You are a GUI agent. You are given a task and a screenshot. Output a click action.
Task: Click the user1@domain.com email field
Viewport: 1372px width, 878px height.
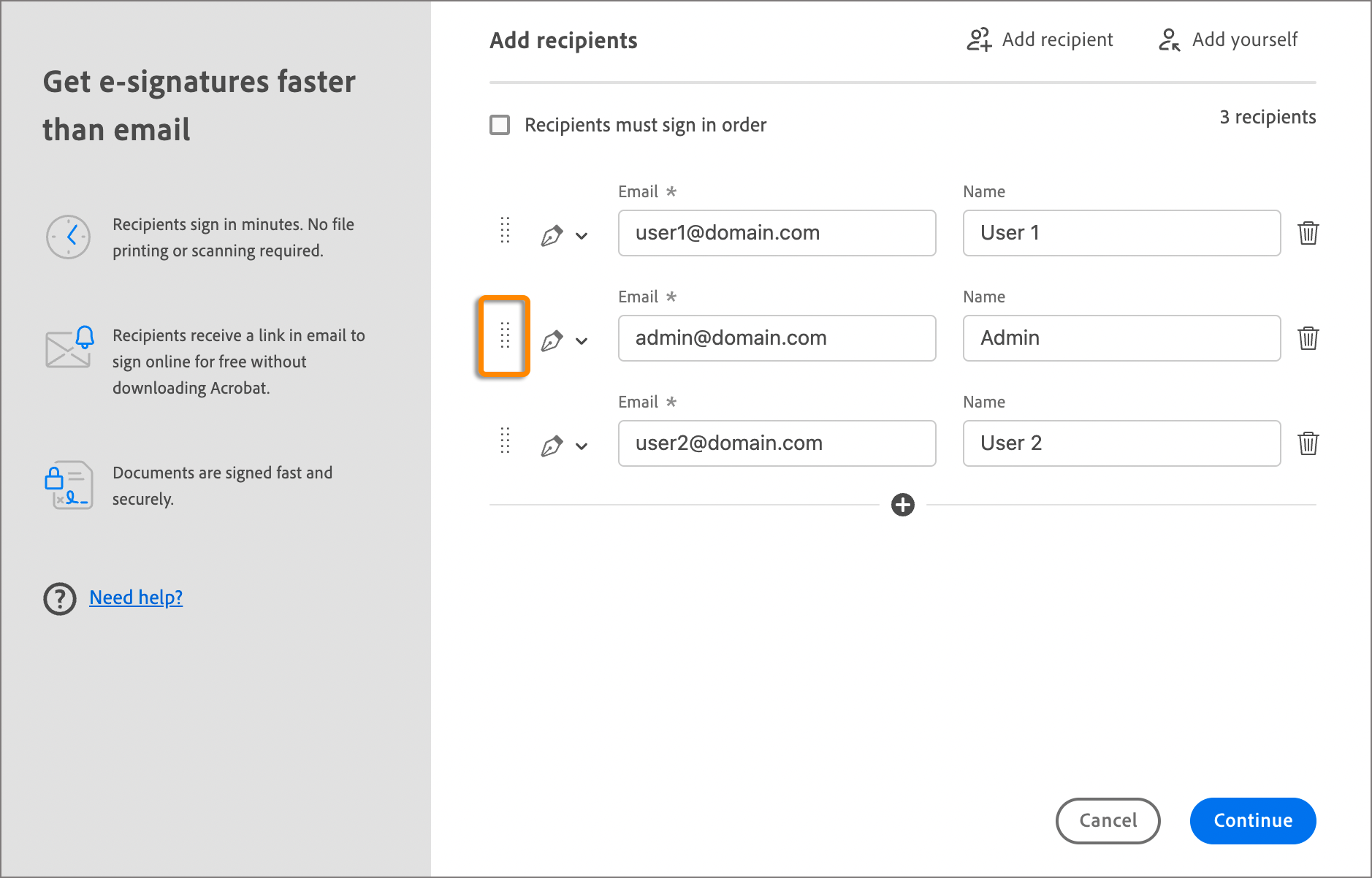point(777,233)
